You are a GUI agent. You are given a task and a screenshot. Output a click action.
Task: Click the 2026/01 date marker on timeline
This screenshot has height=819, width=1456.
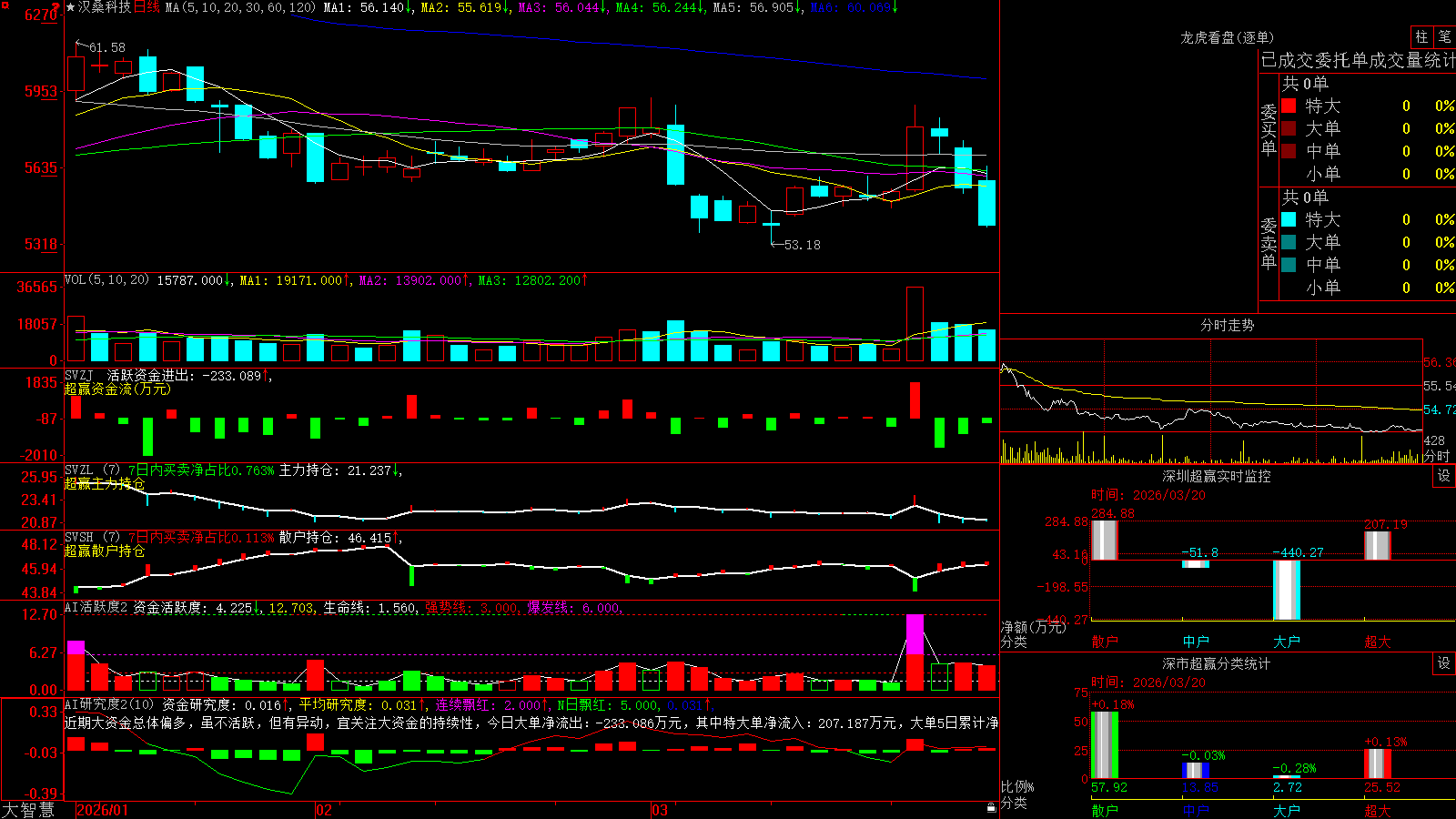103,810
